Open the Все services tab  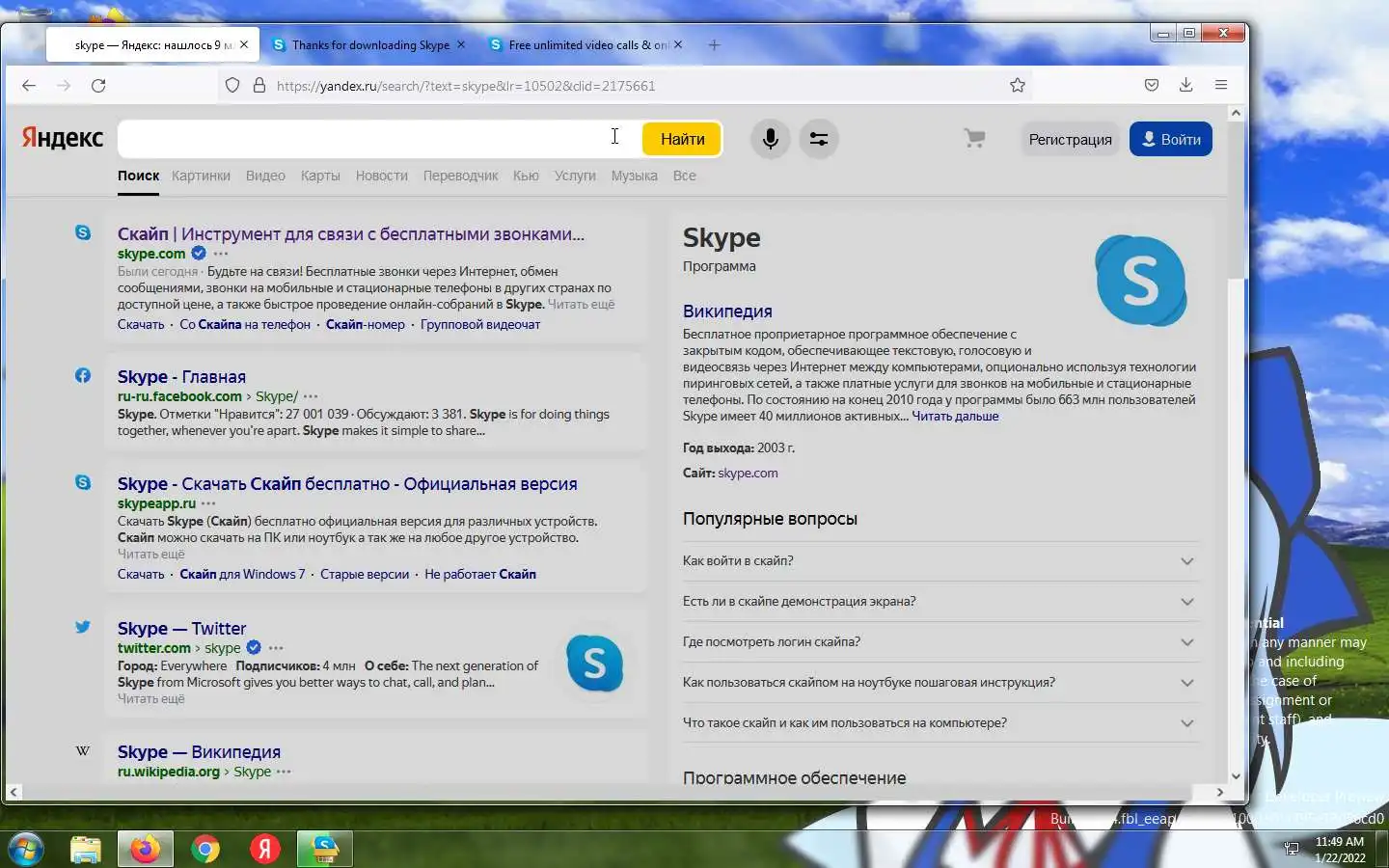coord(684,176)
